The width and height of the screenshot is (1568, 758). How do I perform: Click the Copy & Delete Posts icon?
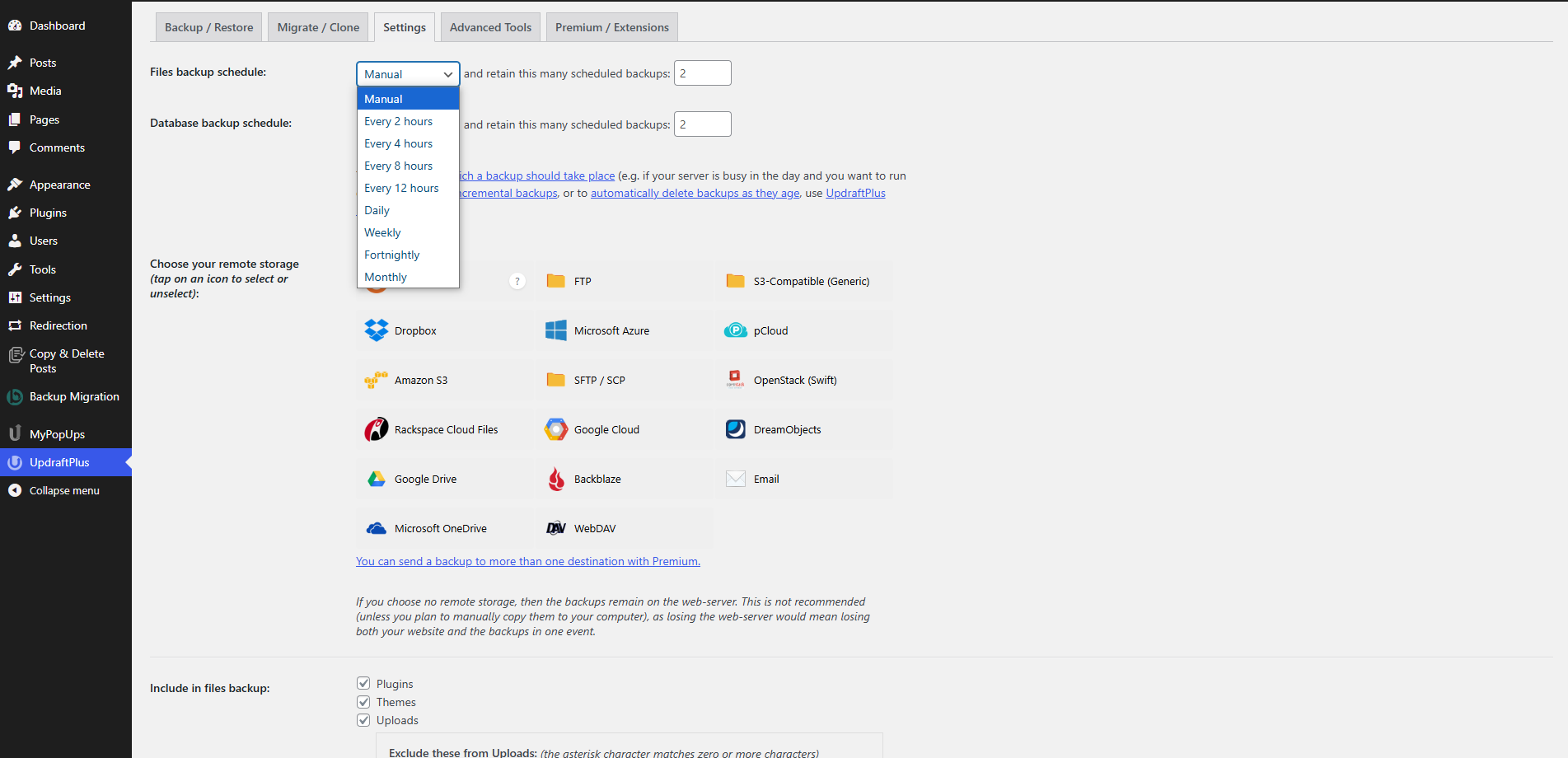[15, 354]
